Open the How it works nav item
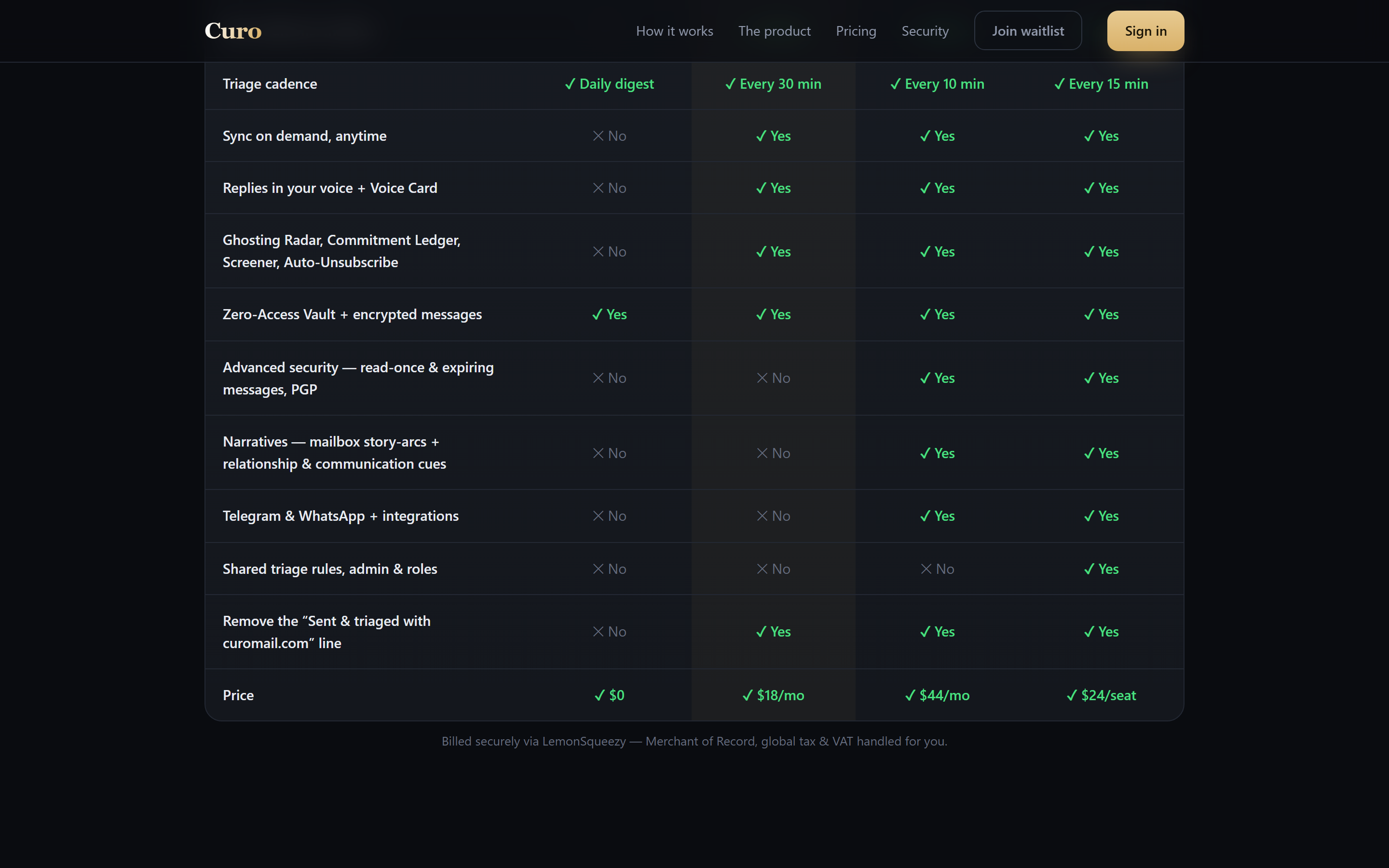This screenshot has width=1389, height=868. 674,31
